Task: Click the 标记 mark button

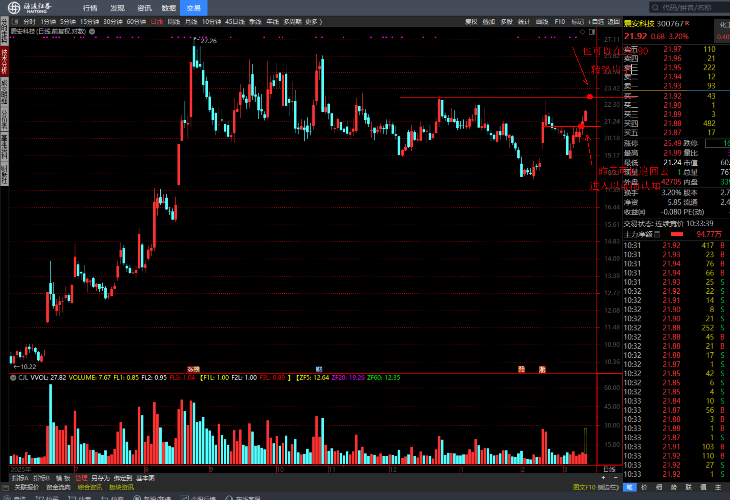Action: (x=577, y=22)
